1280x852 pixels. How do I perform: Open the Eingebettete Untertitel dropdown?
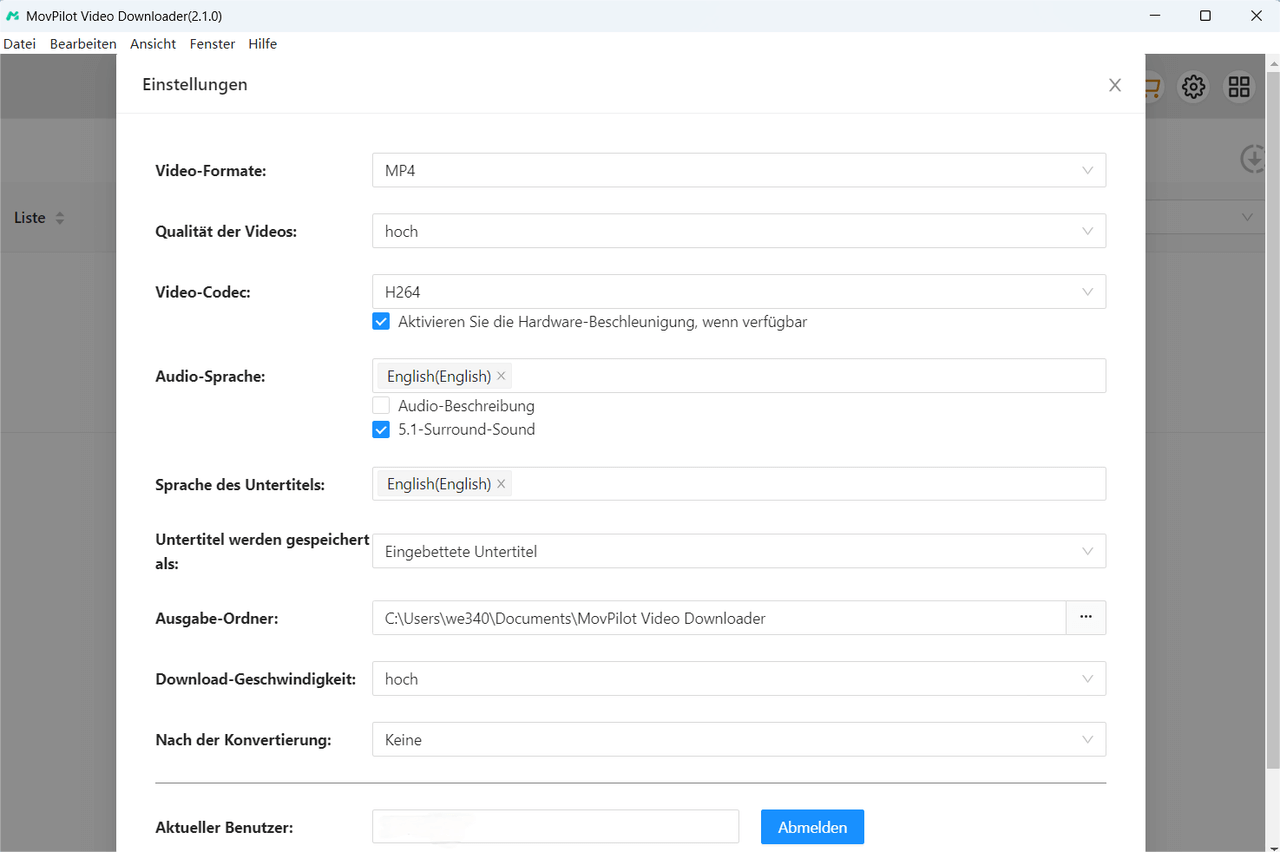(739, 551)
